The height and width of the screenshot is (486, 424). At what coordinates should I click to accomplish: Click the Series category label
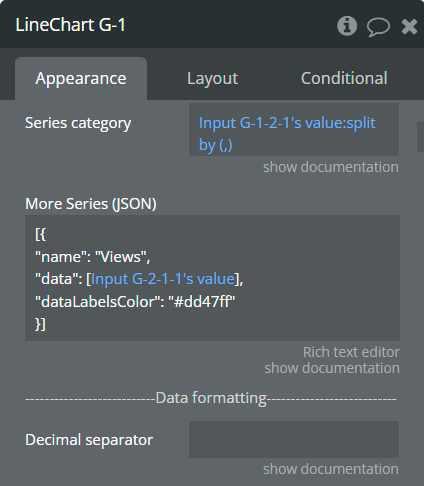coord(78,123)
